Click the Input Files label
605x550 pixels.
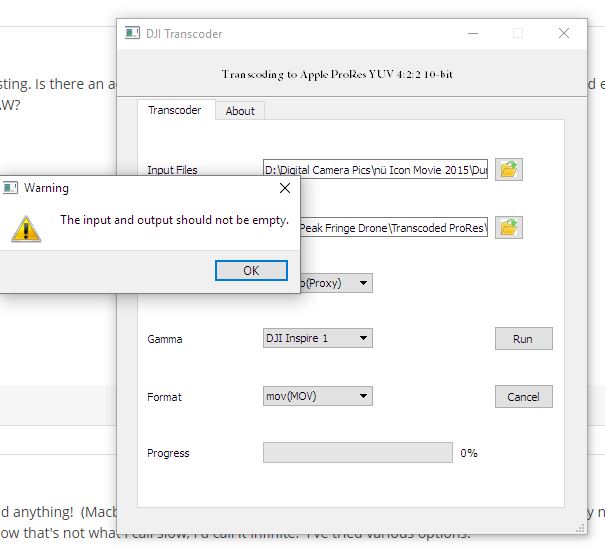[172, 170]
